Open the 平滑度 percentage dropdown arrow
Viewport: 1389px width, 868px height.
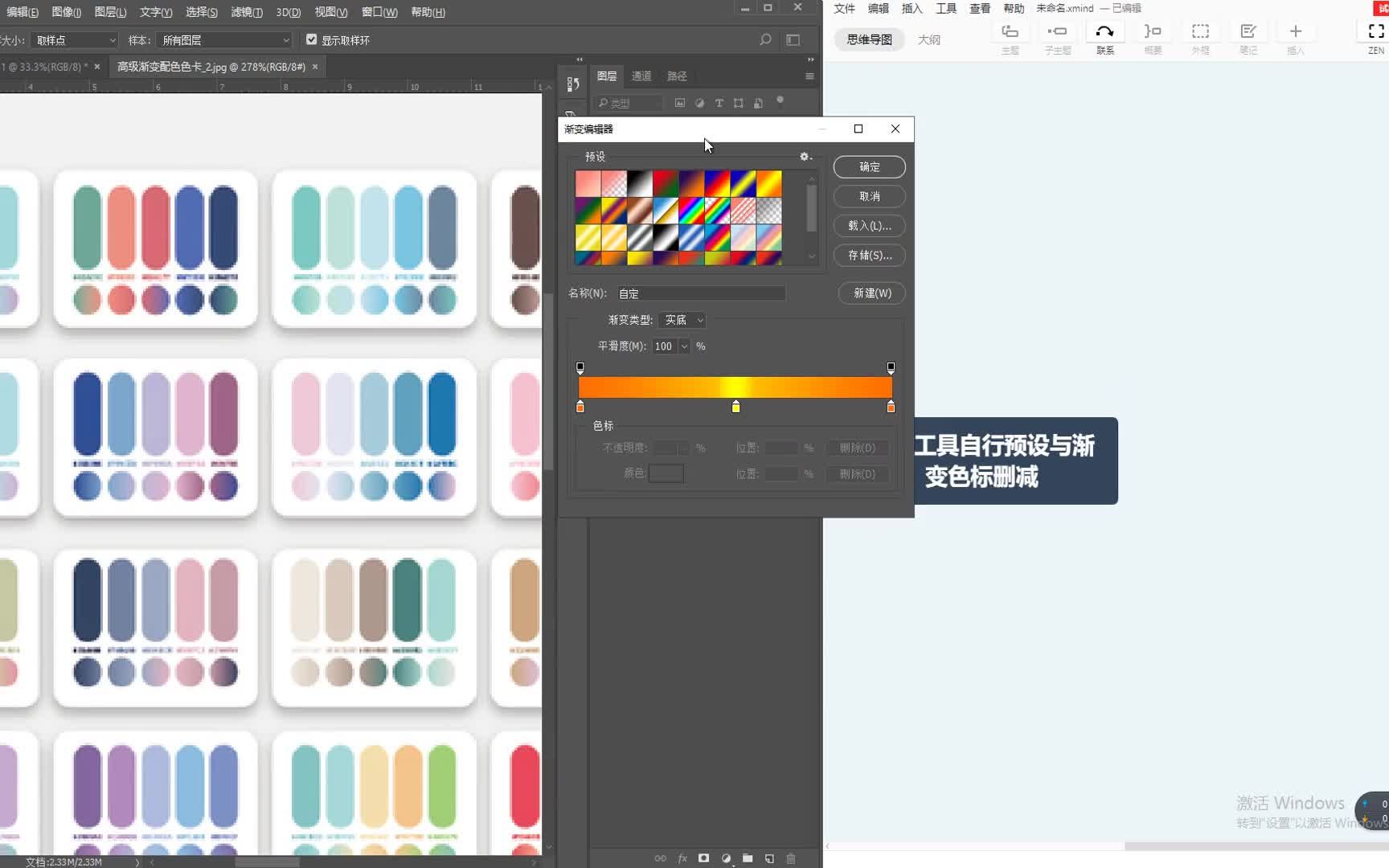coord(684,346)
